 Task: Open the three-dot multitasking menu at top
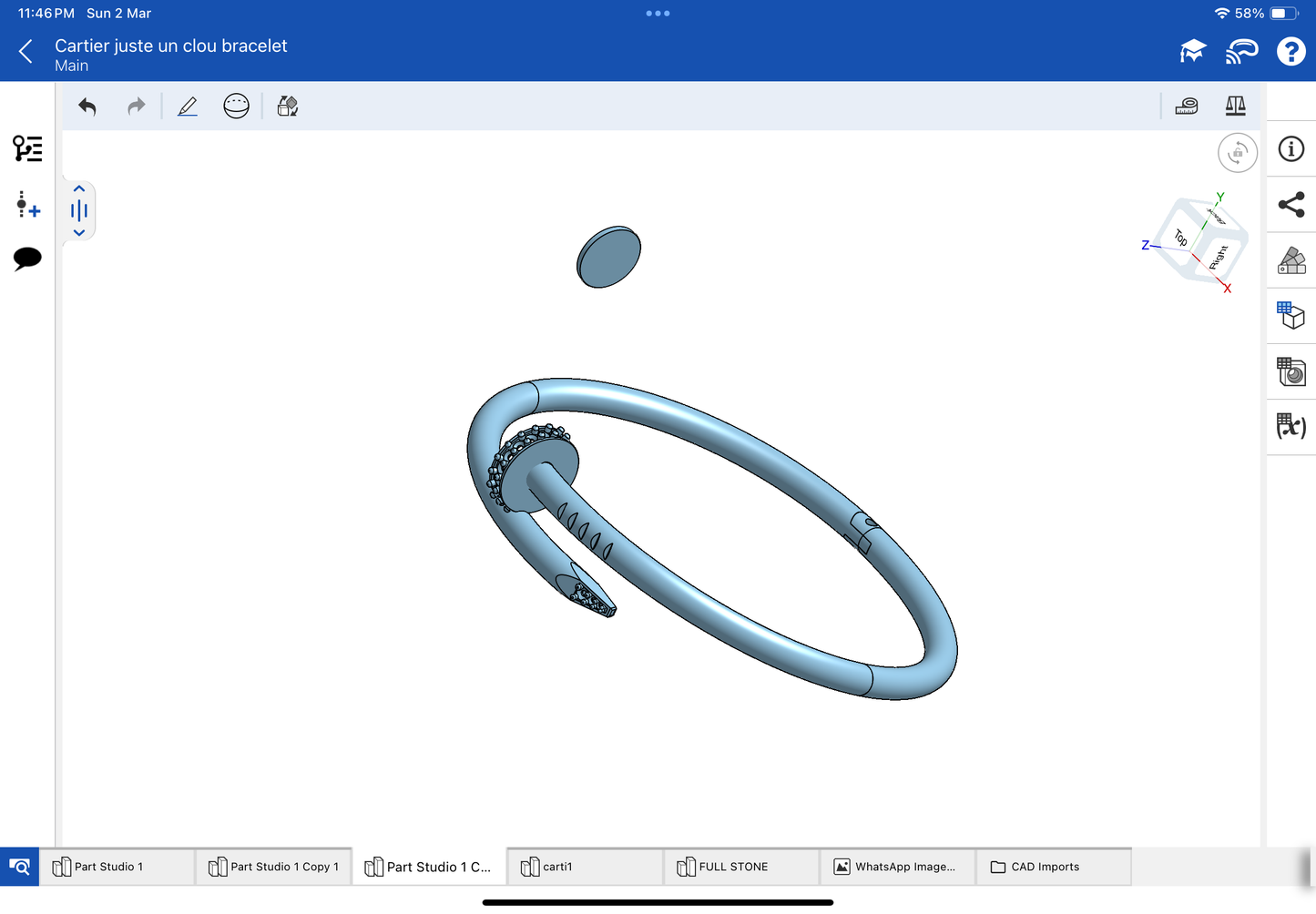pos(658,14)
